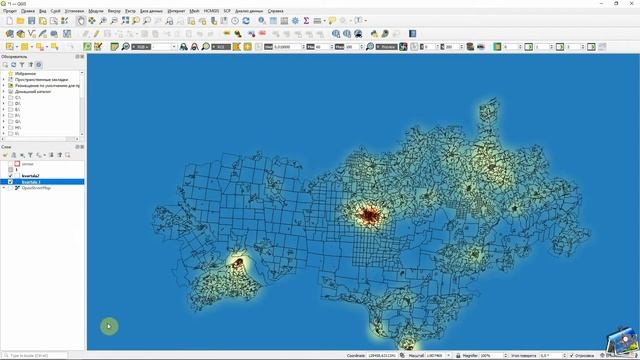Screen dimensions: 640x360
Task: Expand the OpenStreetMap layer entry
Action: pos(4,188)
